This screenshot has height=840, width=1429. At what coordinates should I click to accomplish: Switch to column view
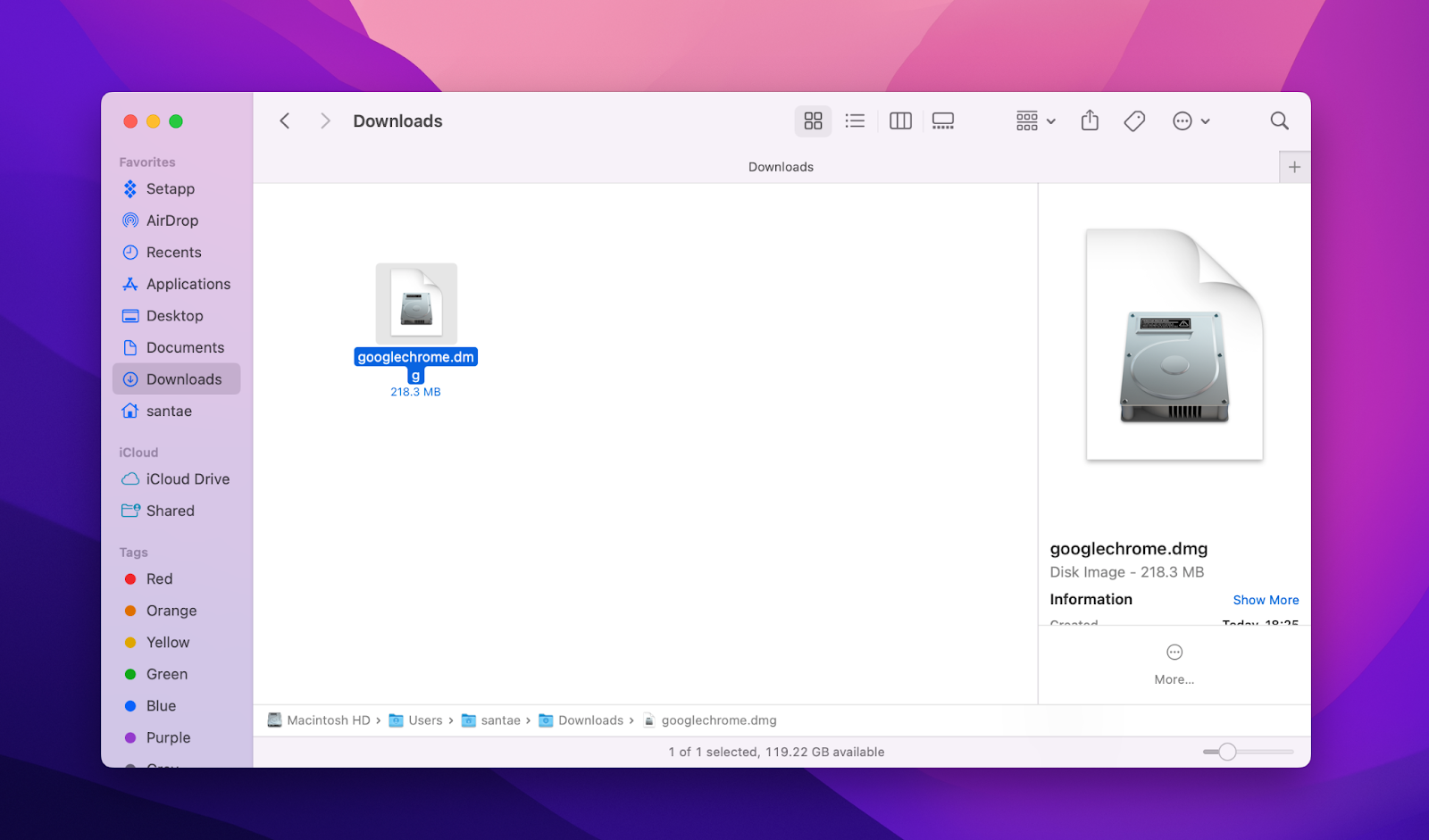coord(900,121)
